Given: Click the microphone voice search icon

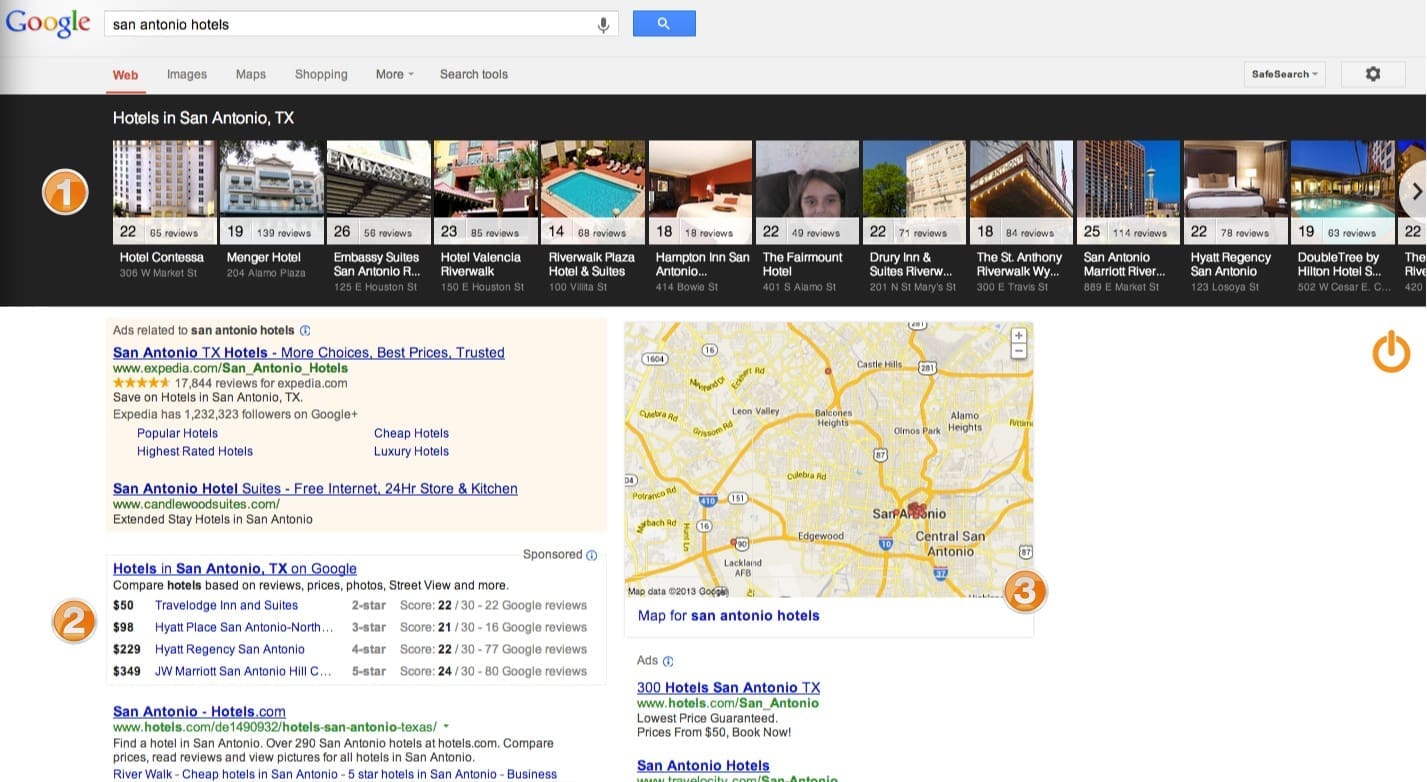Looking at the screenshot, I should point(603,25).
